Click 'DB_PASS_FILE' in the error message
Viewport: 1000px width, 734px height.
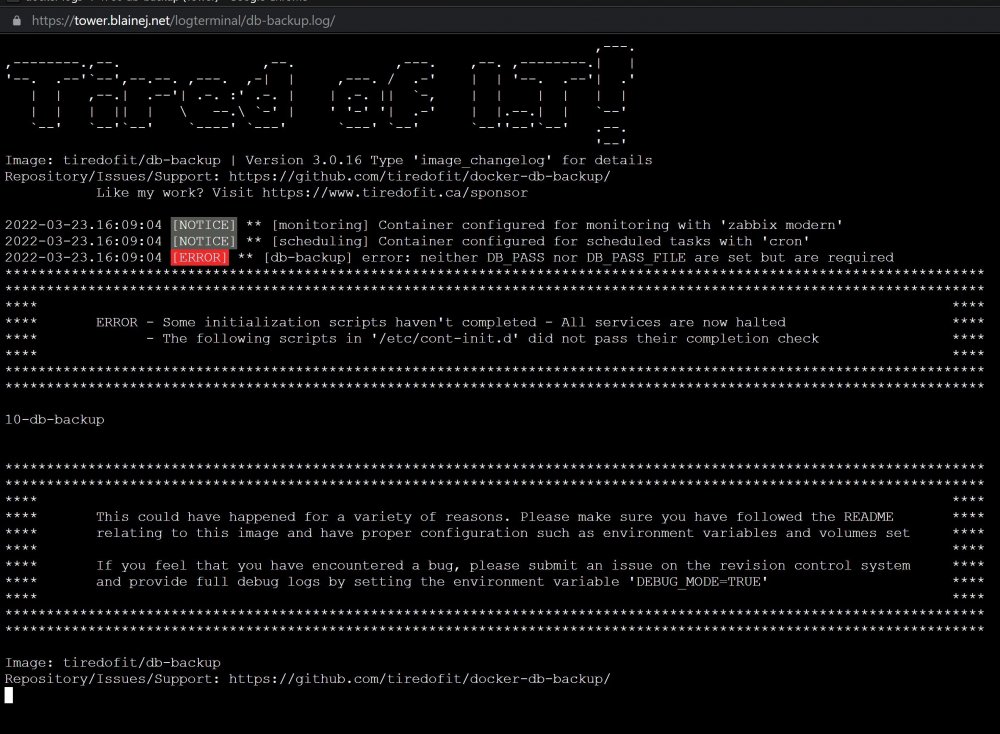tap(636, 258)
